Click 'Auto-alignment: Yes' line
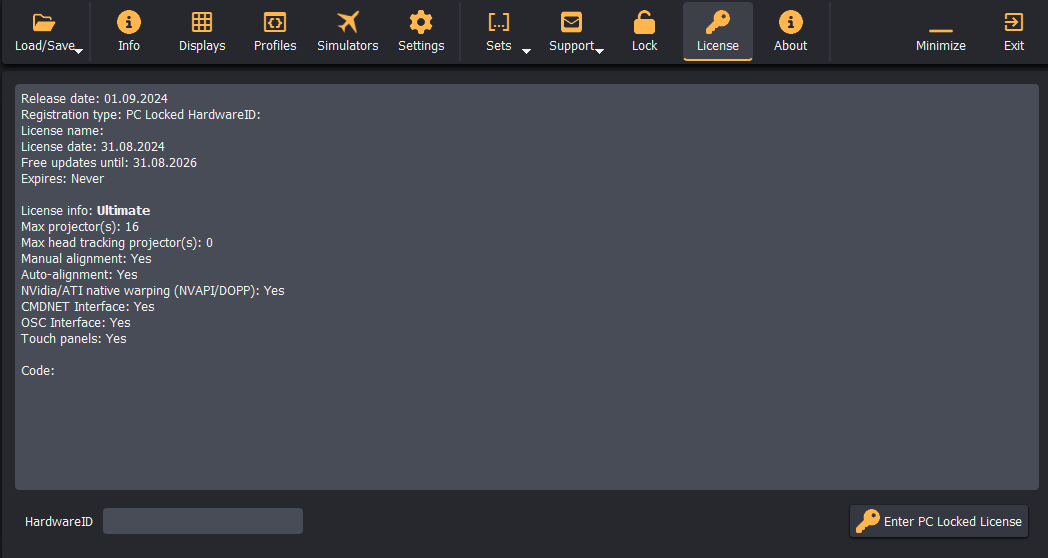Screen dimensions: 1048x558 point(79,275)
